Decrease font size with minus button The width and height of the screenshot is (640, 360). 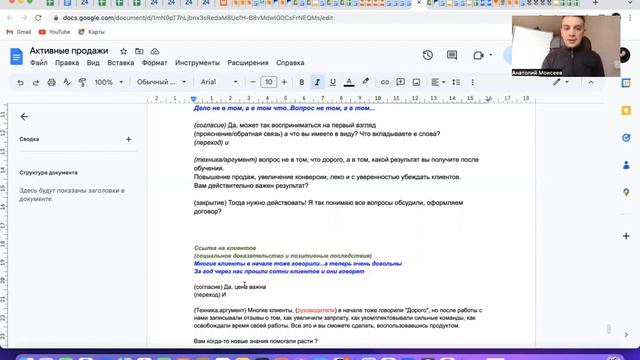(x=253, y=82)
